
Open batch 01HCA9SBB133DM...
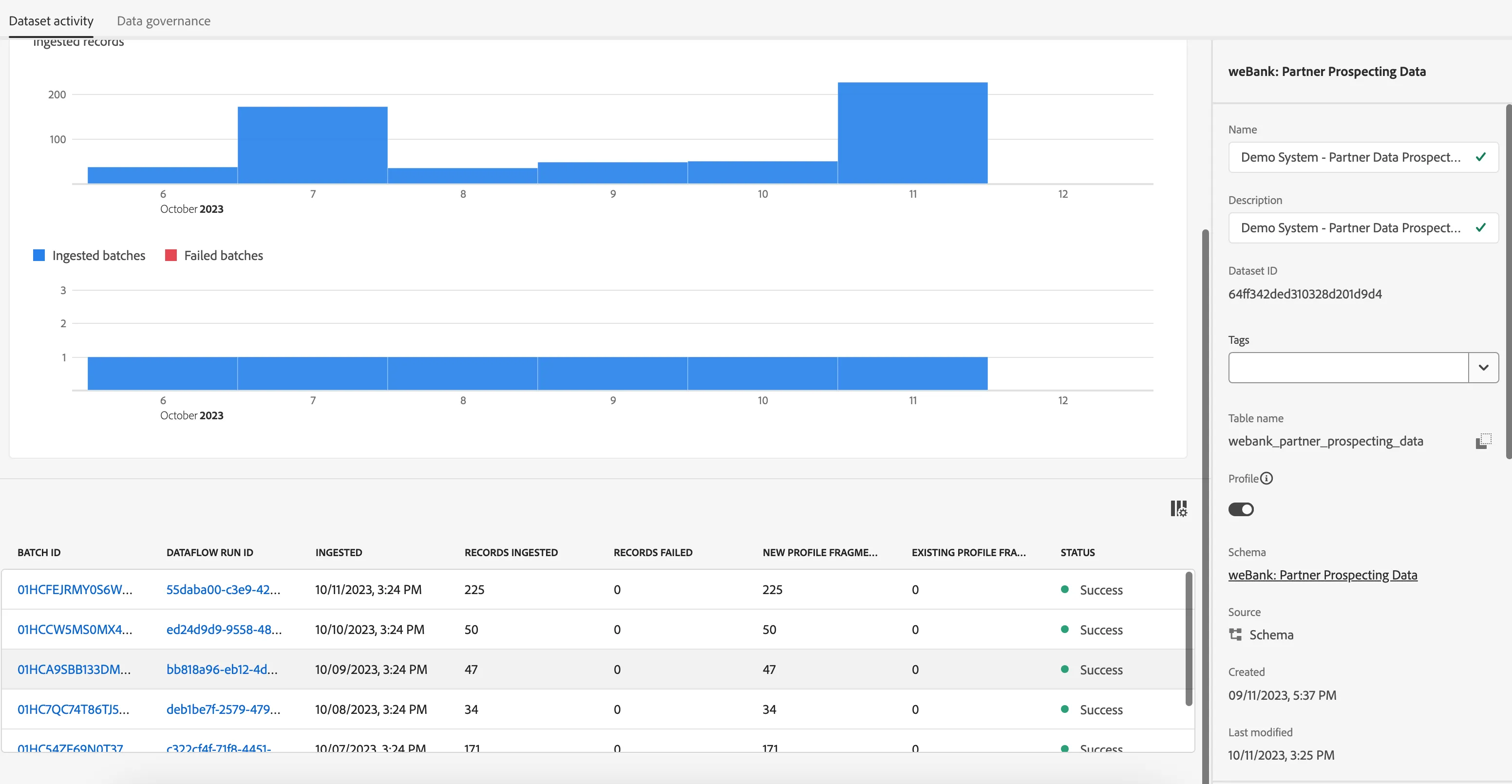(74, 670)
